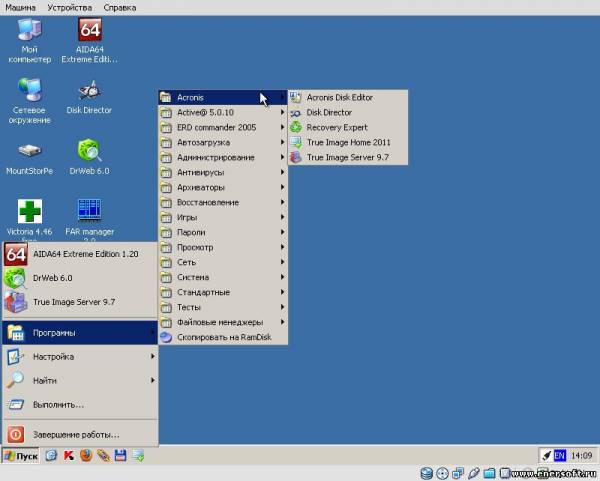Click VirtualBox hard disk status icon
Image resolution: width=600 pixels, height=481 pixels.
[426, 473]
